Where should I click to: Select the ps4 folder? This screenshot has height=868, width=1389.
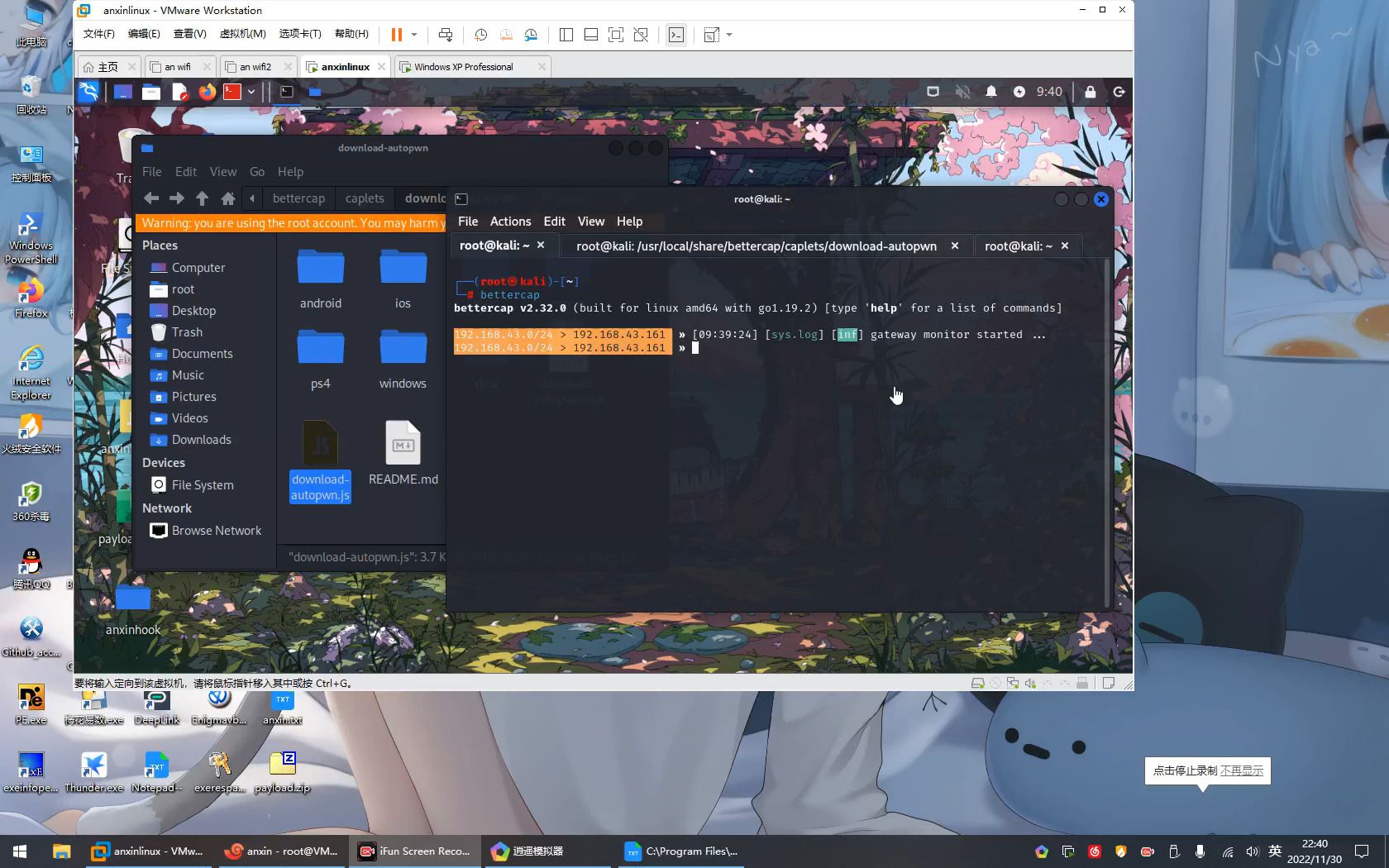point(321,360)
